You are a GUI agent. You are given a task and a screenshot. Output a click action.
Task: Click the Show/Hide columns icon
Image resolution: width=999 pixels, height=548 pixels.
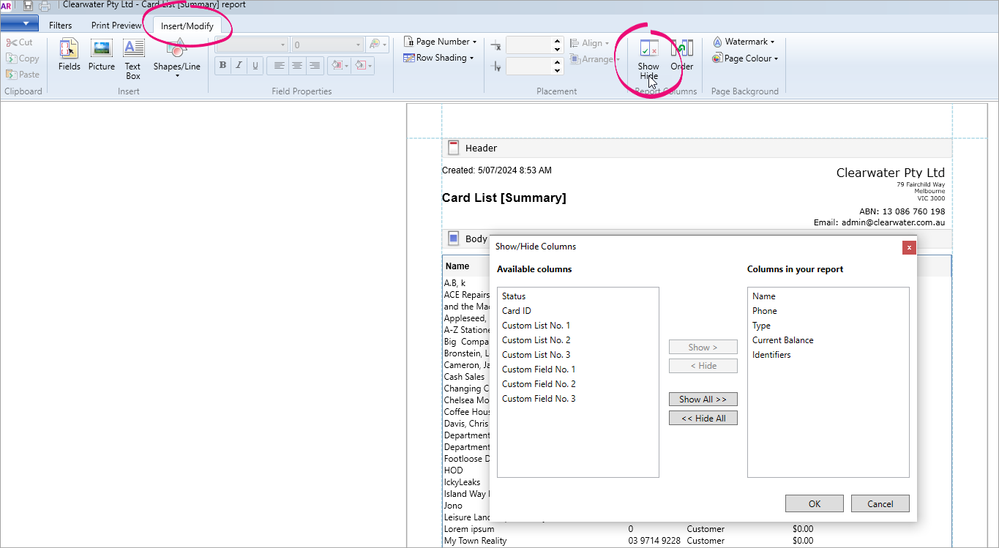649,55
